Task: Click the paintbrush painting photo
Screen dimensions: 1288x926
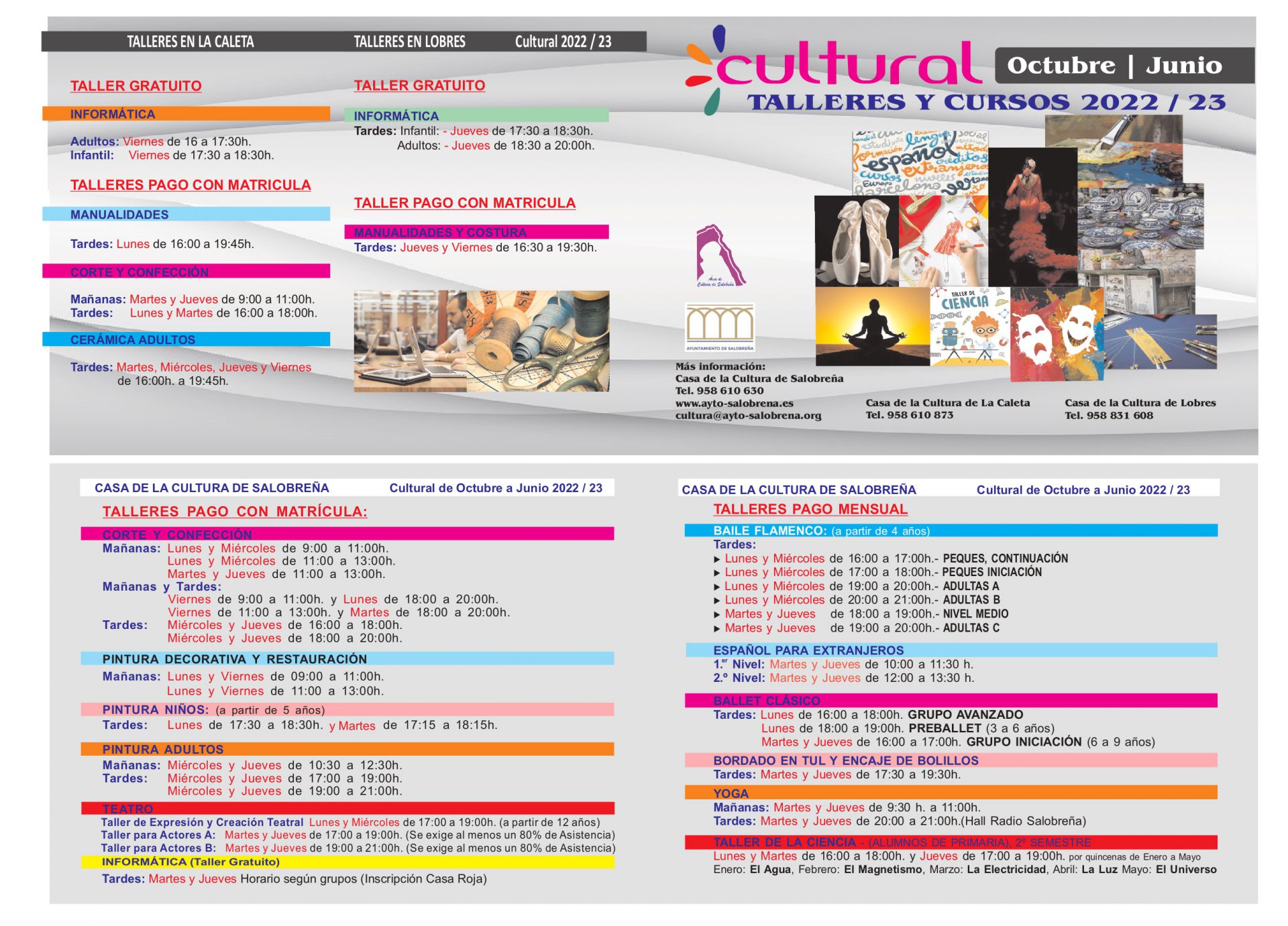Action: coord(1114,149)
